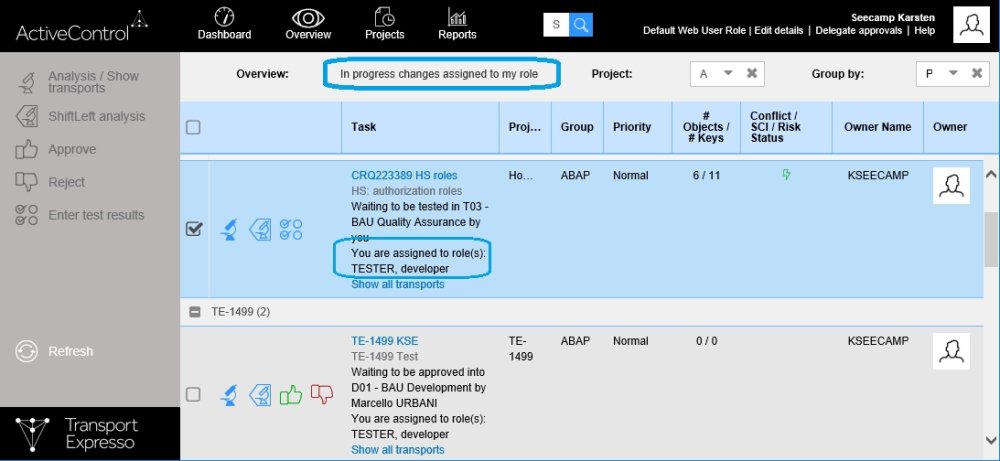Open the Reports bar chart icon

[x=457, y=17]
